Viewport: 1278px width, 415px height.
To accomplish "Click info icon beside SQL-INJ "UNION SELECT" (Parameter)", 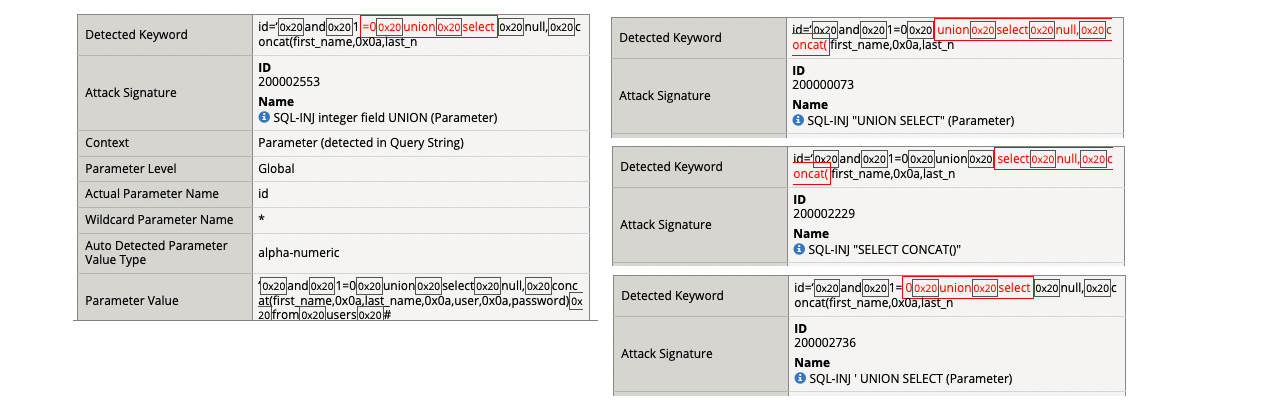I will click(x=798, y=120).
